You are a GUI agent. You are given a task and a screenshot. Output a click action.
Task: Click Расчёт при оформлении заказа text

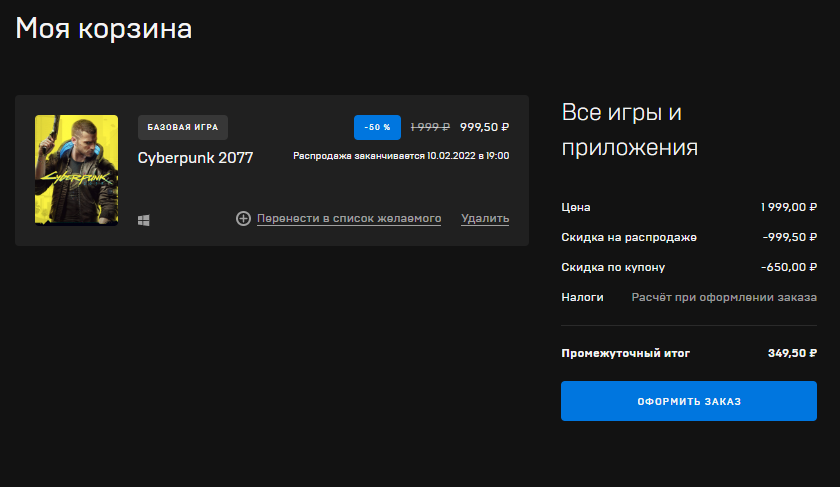724,297
